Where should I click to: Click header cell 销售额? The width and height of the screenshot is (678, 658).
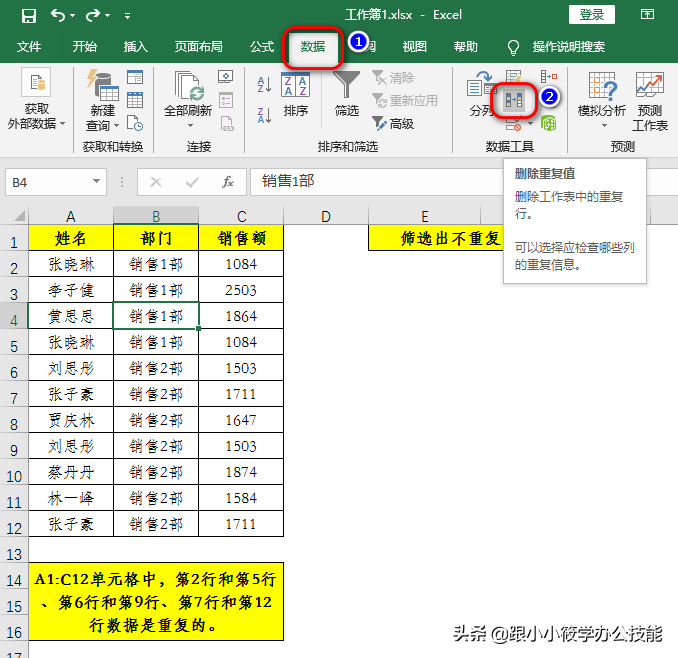(x=241, y=238)
